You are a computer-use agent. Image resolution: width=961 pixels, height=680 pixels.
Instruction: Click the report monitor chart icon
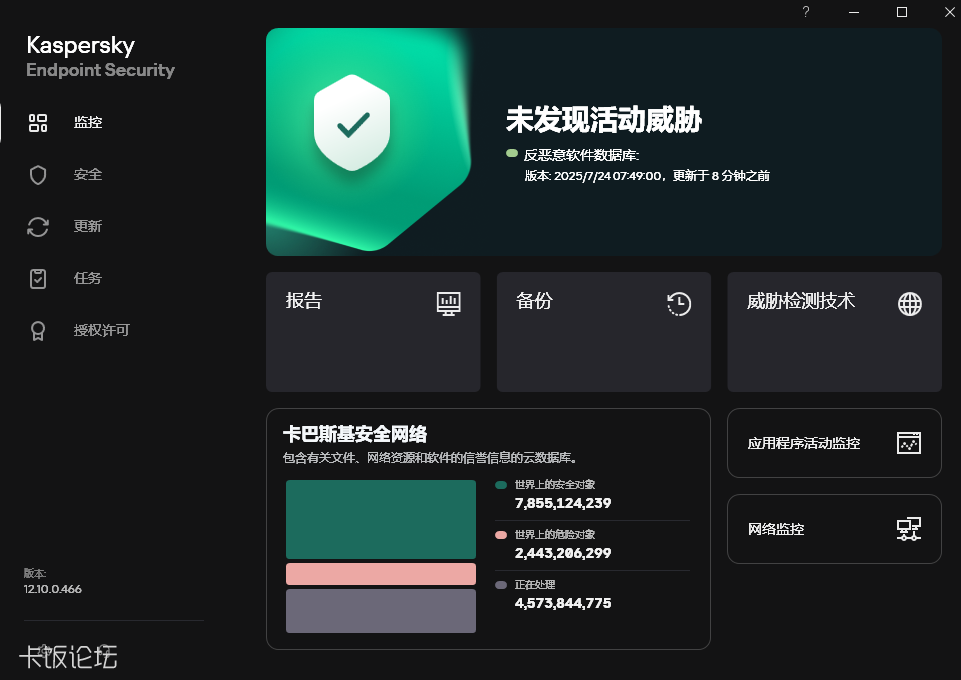449,304
